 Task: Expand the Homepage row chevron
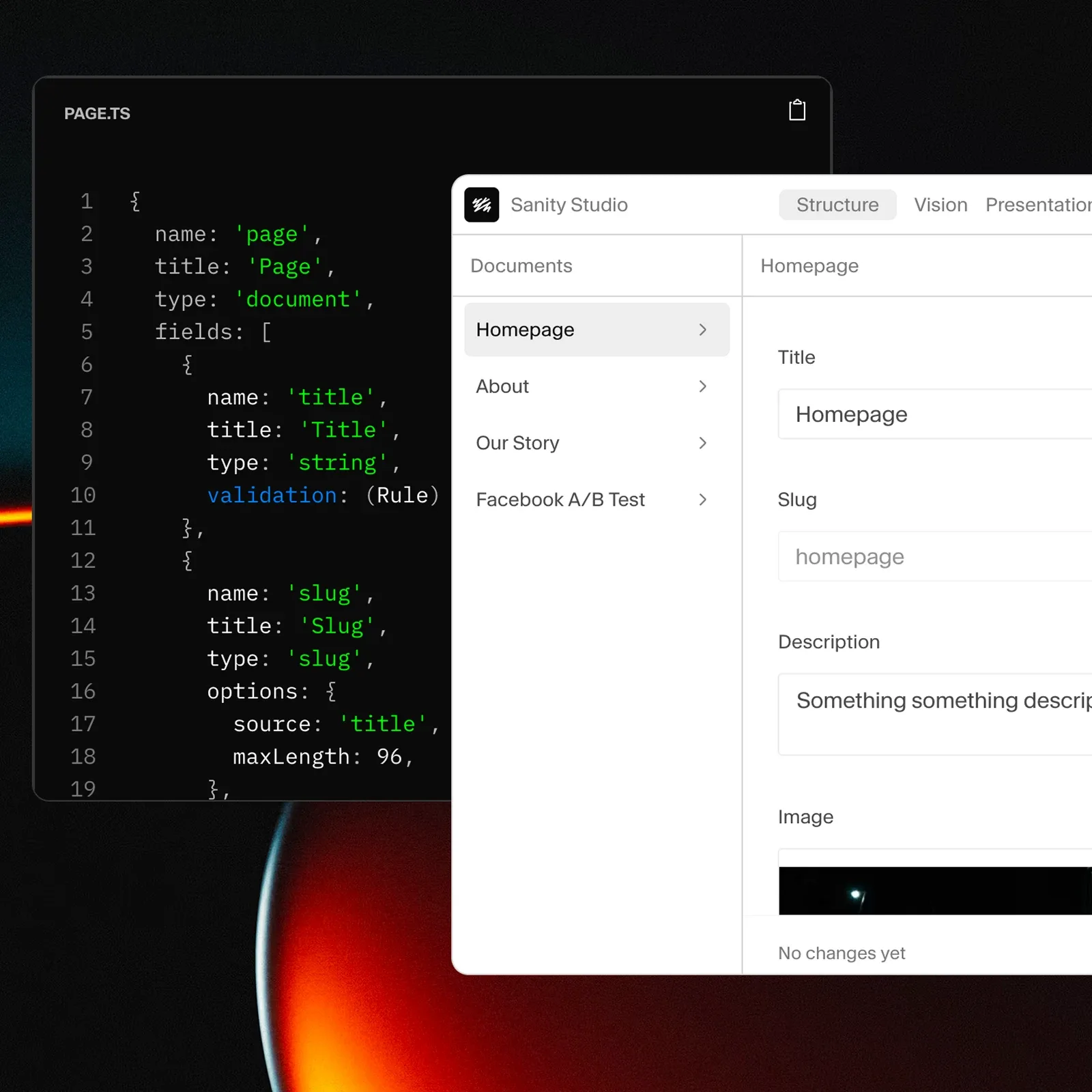(x=702, y=330)
